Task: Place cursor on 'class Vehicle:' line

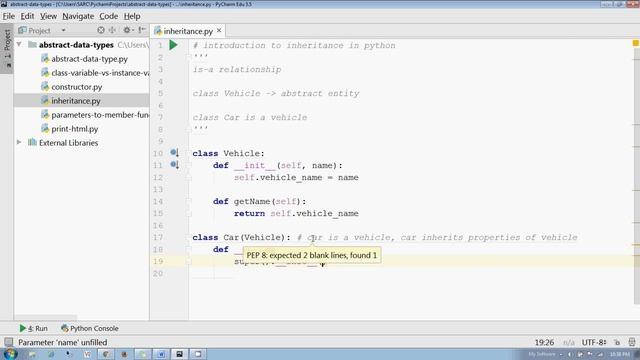Action: [228, 153]
